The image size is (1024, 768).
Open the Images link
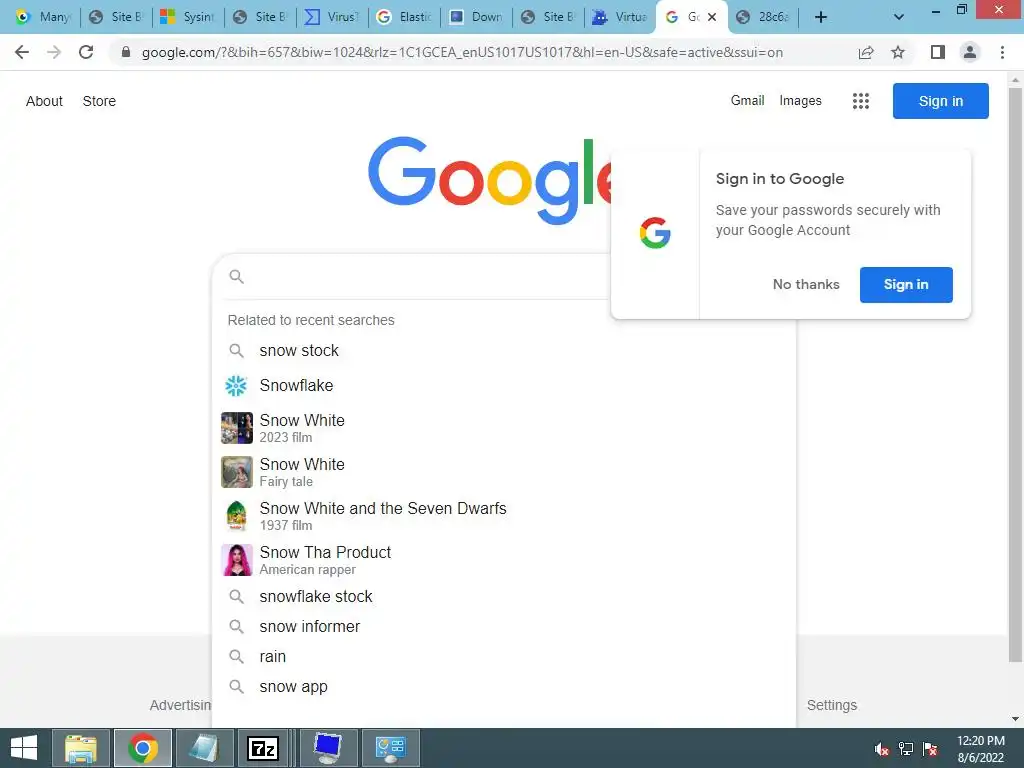(800, 101)
